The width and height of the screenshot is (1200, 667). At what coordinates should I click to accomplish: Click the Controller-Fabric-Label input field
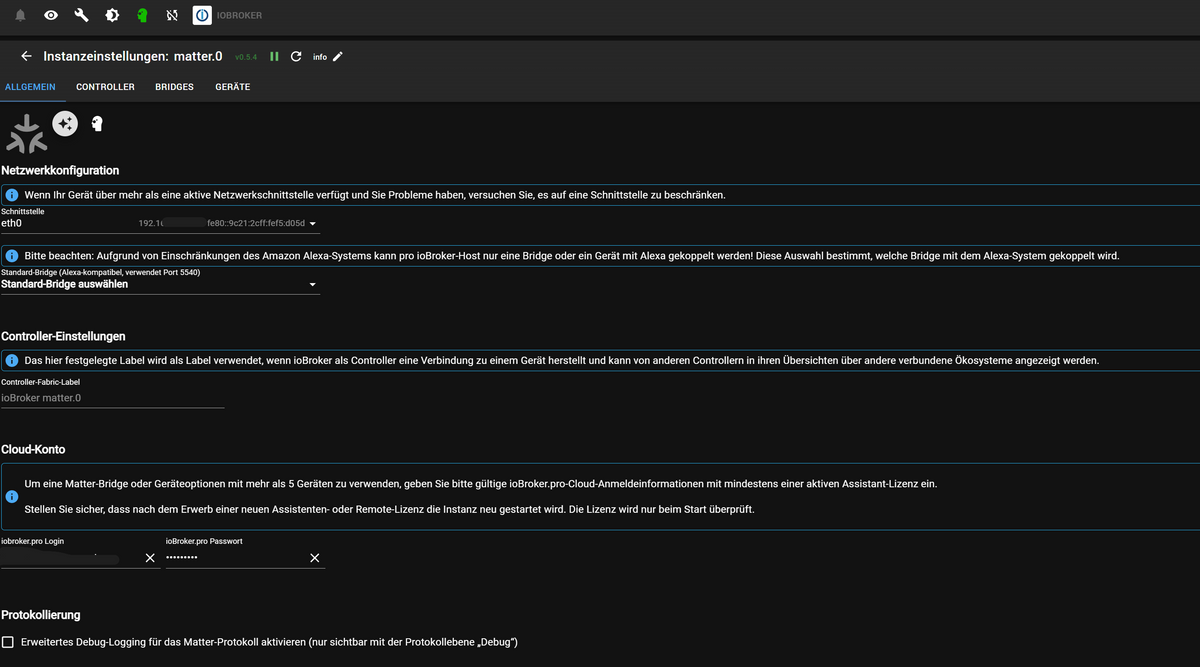112,398
